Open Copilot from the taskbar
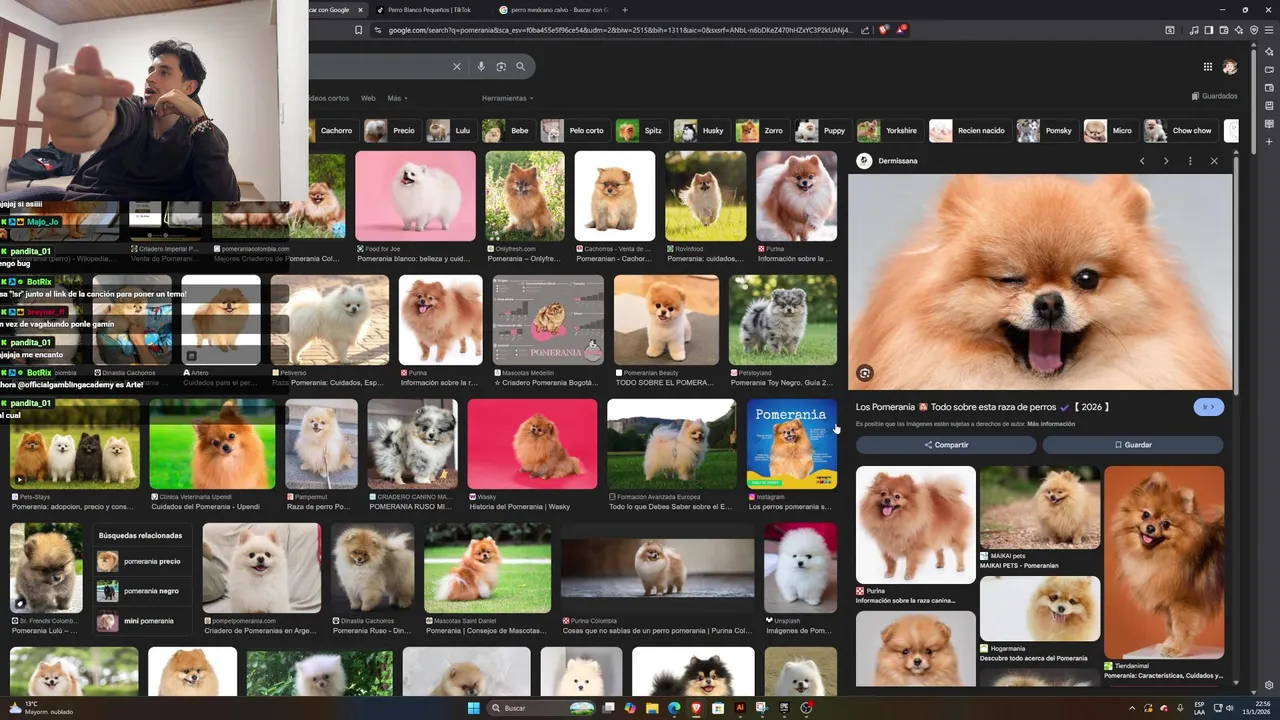The height and width of the screenshot is (720, 1280). [x=630, y=708]
